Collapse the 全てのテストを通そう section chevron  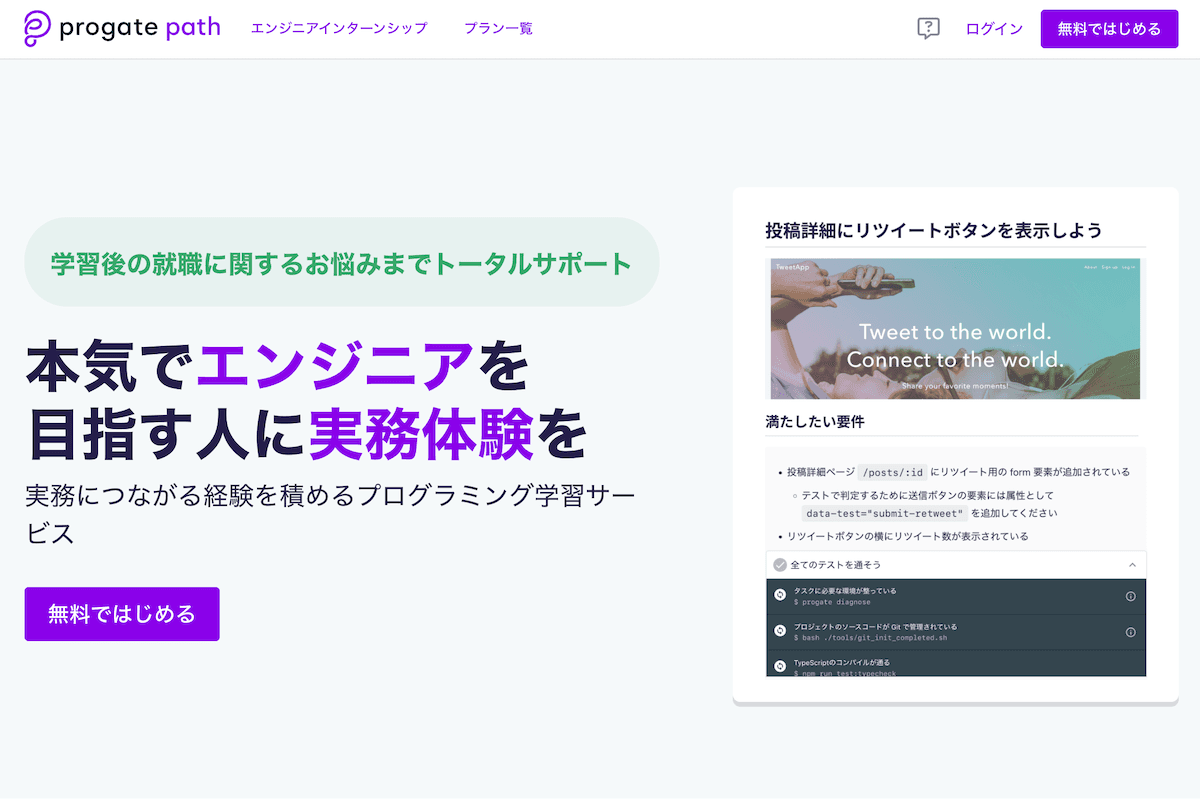pyautogui.click(x=1132, y=565)
